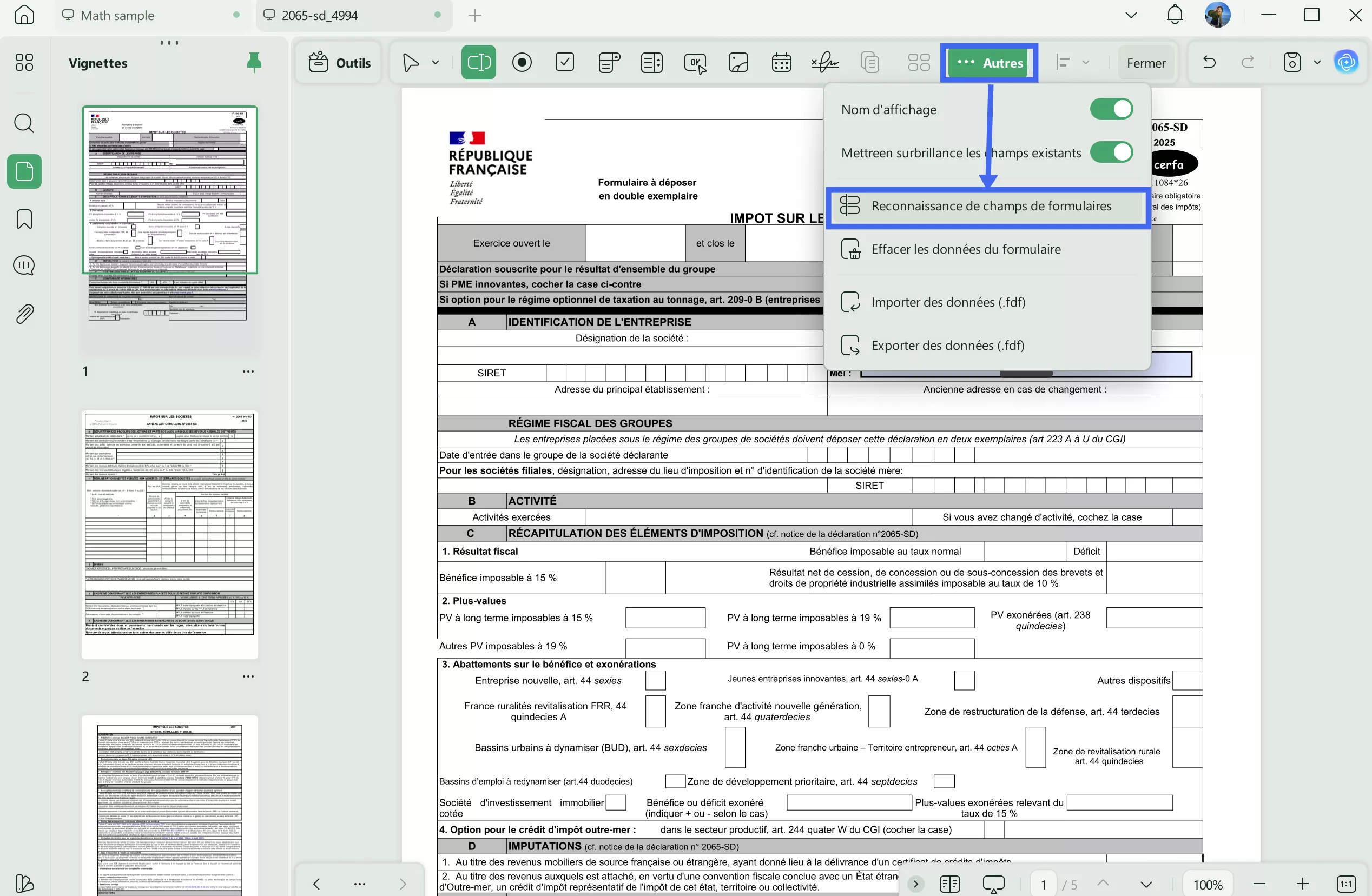Select the checkbox field tool
The height and width of the screenshot is (896, 1372).
[x=564, y=62]
